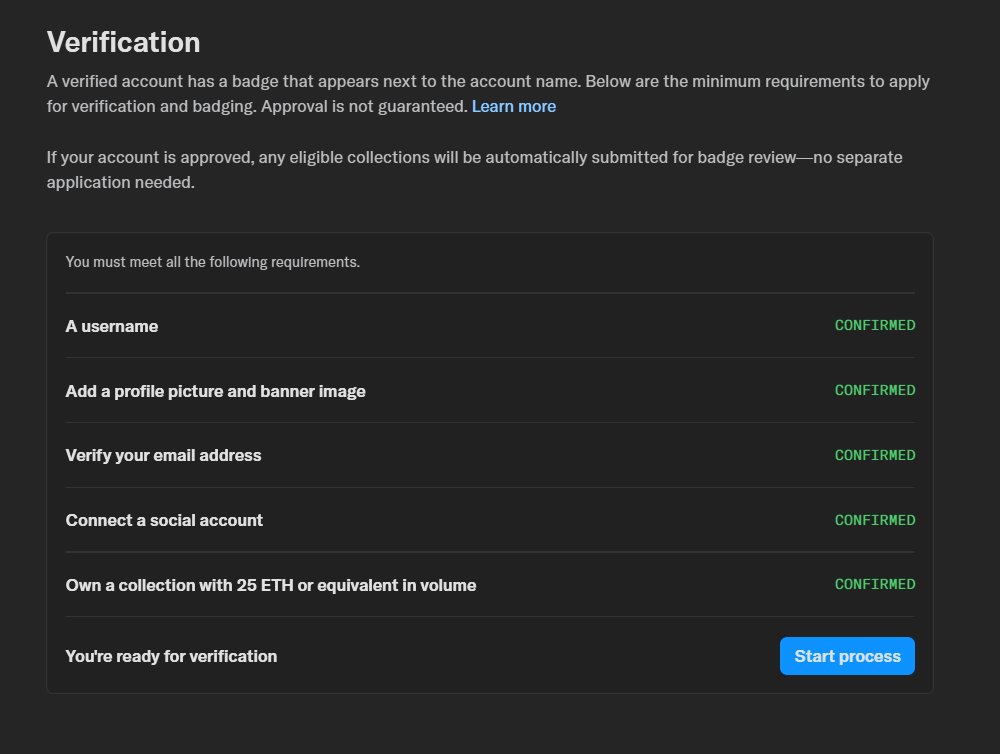This screenshot has height=754, width=1000.
Task: Click CONFIRMED status beside collection volume requirement
Action: click(x=875, y=584)
